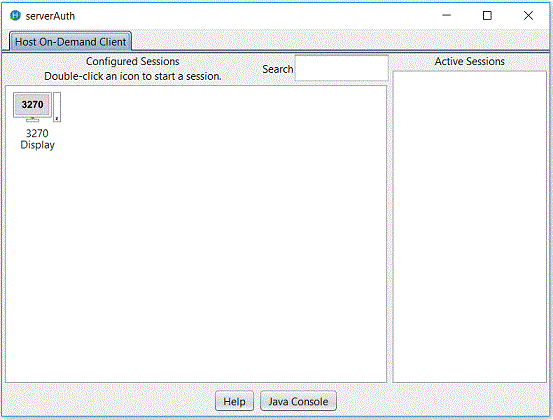Select the "3270 Display" session label text

[37, 139]
